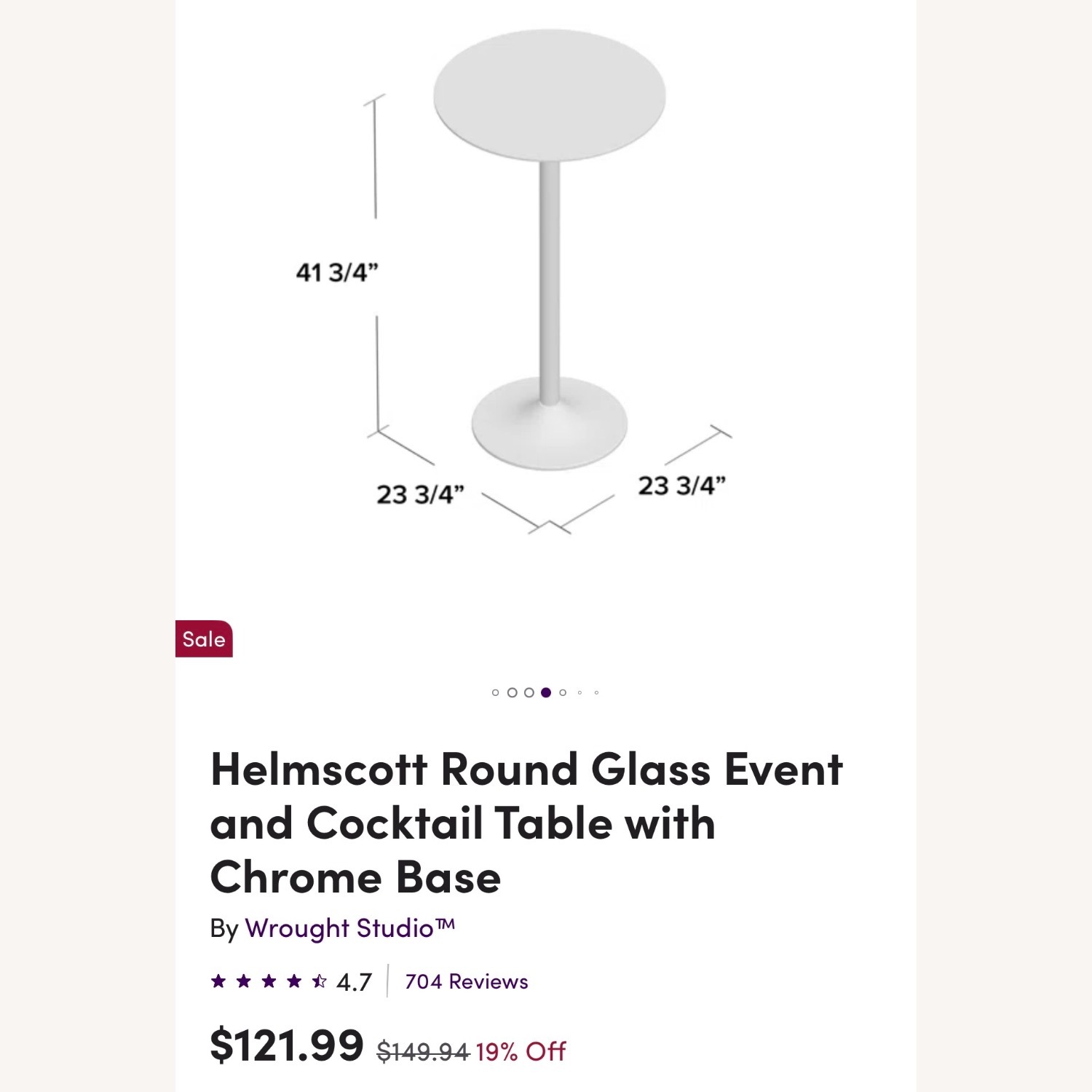Screen dimensions: 1092x1092
Task: Select the first rating star
Action: (219, 982)
